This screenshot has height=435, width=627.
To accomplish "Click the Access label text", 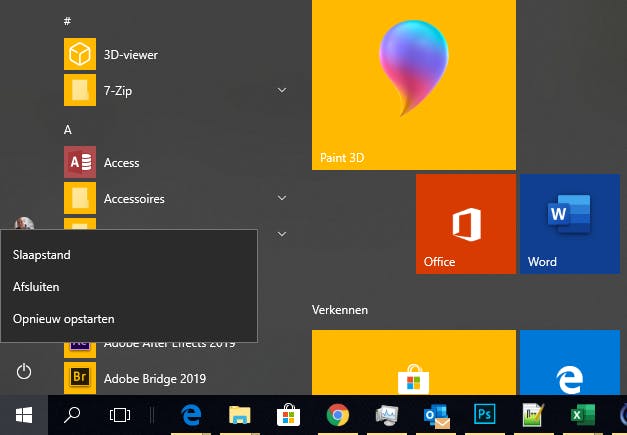I will tap(122, 162).
